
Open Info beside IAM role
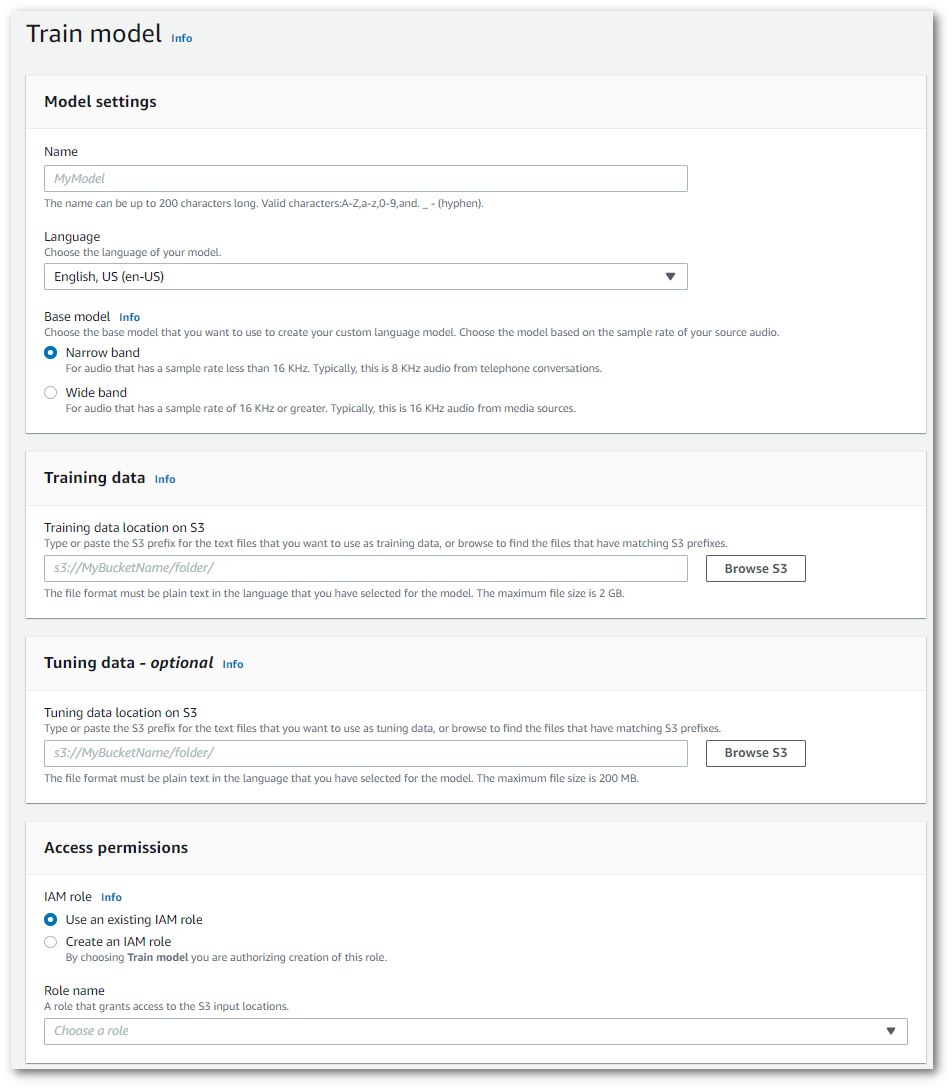(x=111, y=896)
